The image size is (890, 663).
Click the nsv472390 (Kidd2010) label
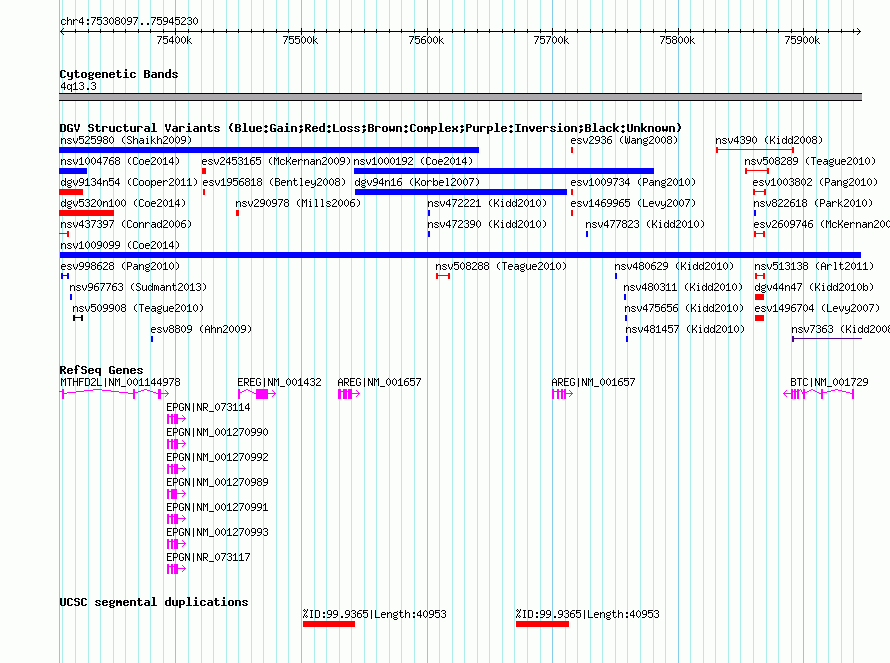(487, 224)
